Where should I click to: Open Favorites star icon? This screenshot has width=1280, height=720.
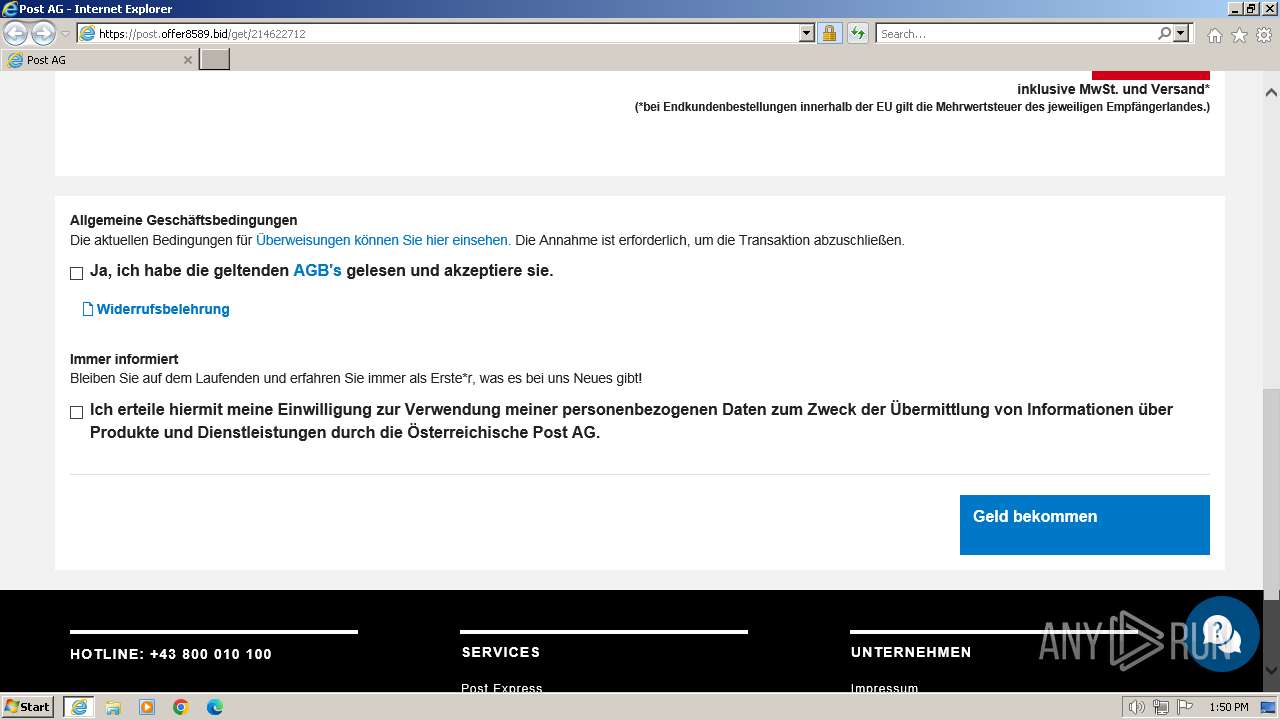pos(1239,35)
